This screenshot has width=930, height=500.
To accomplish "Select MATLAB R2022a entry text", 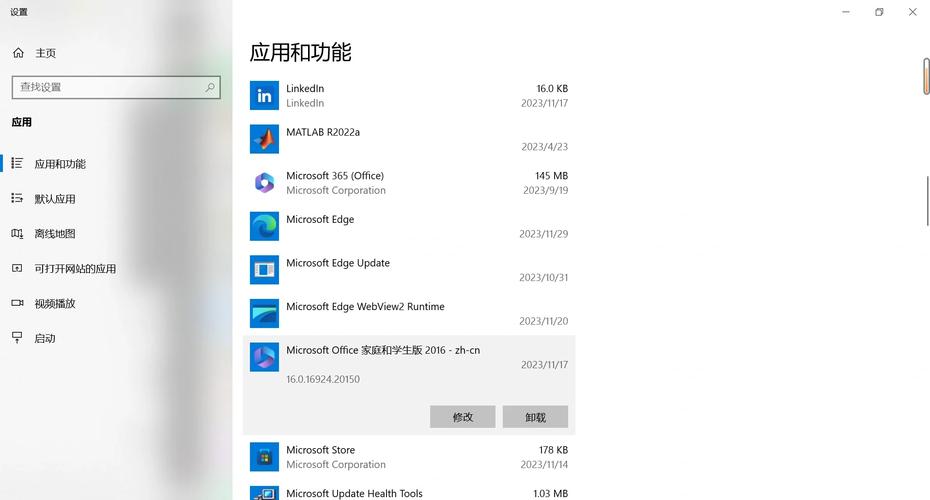I will pos(323,132).
